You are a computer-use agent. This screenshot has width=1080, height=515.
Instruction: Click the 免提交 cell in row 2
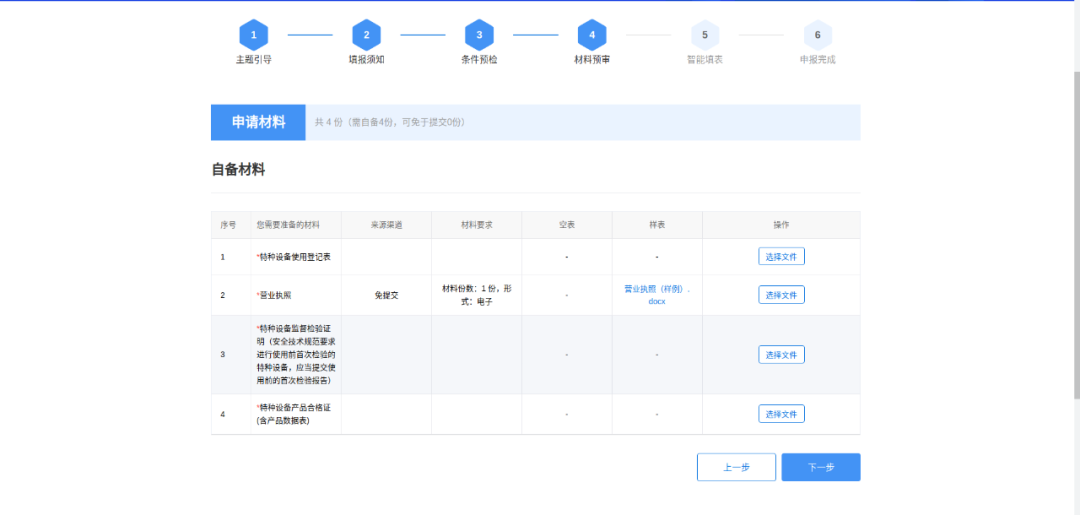[x=386, y=295]
